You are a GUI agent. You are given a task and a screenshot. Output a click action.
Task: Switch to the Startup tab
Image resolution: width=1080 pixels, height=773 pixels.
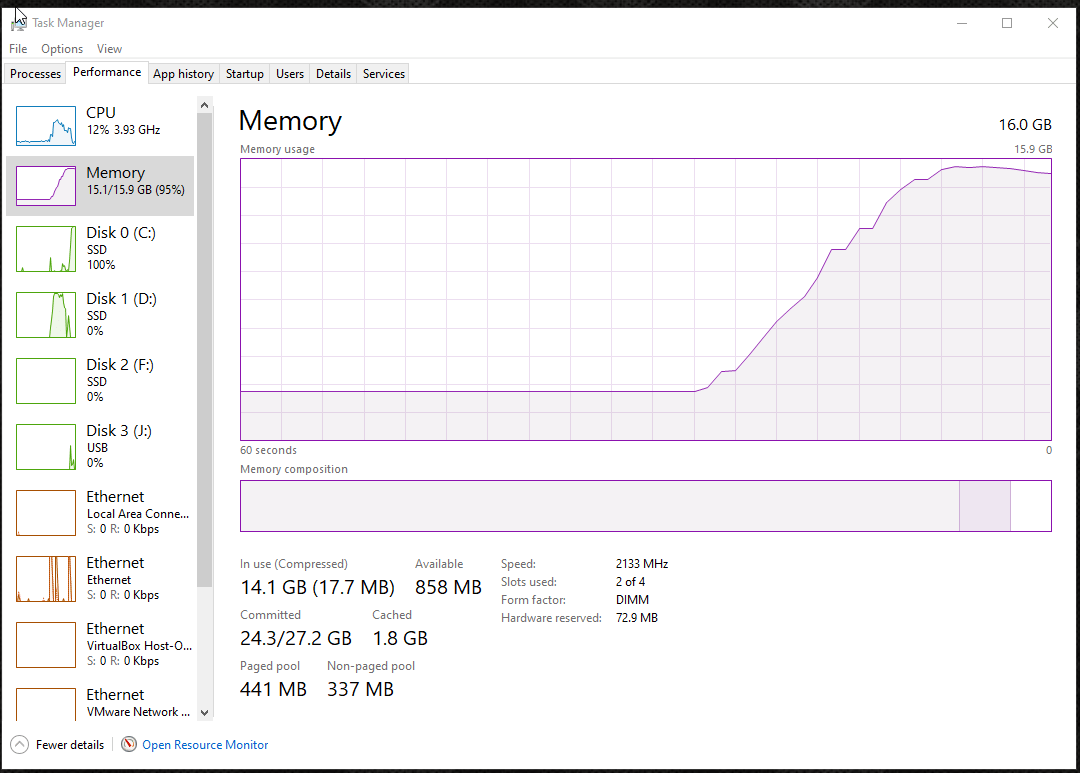pyautogui.click(x=244, y=74)
